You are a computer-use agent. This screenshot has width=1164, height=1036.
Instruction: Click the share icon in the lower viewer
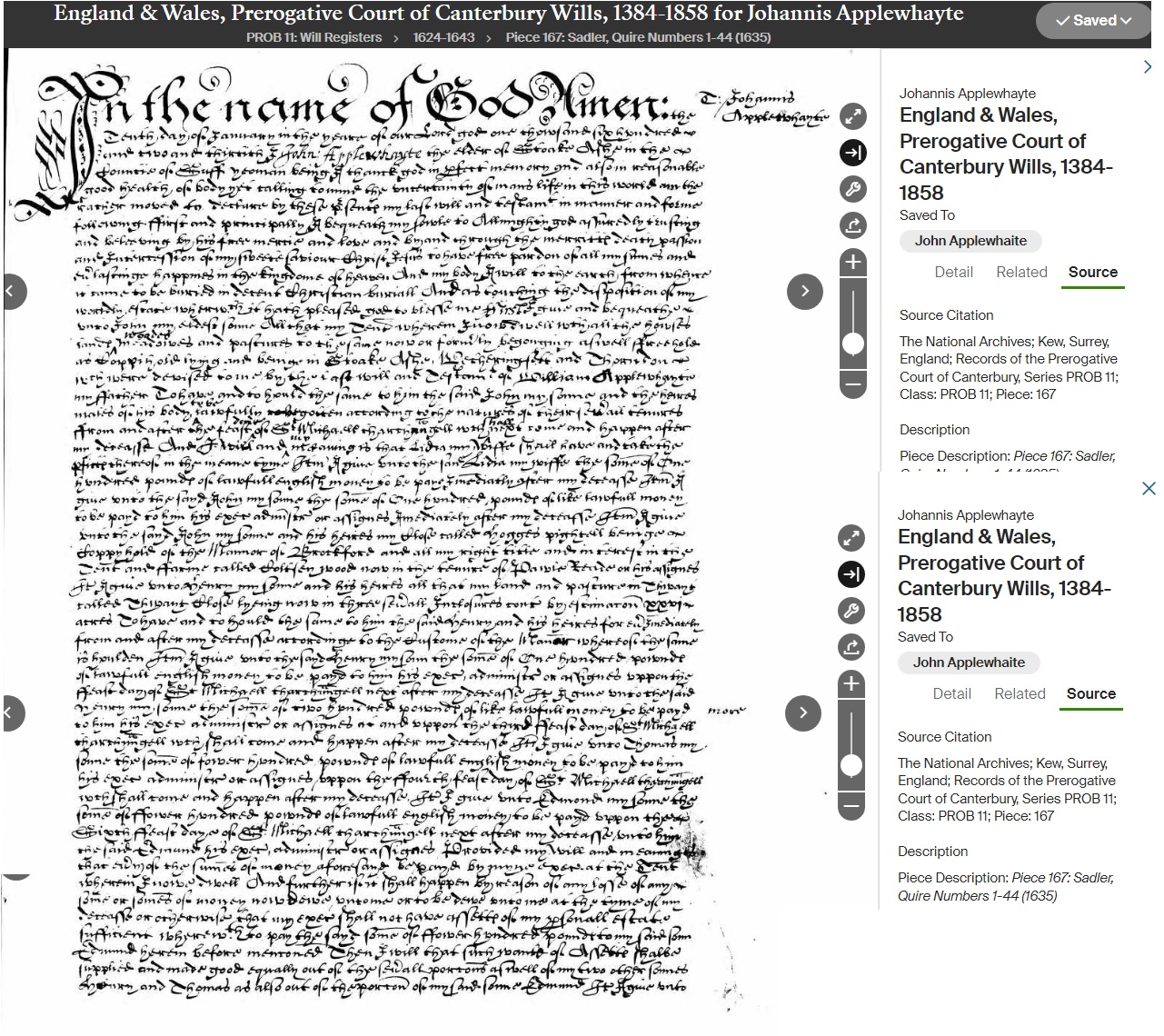[851, 646]
